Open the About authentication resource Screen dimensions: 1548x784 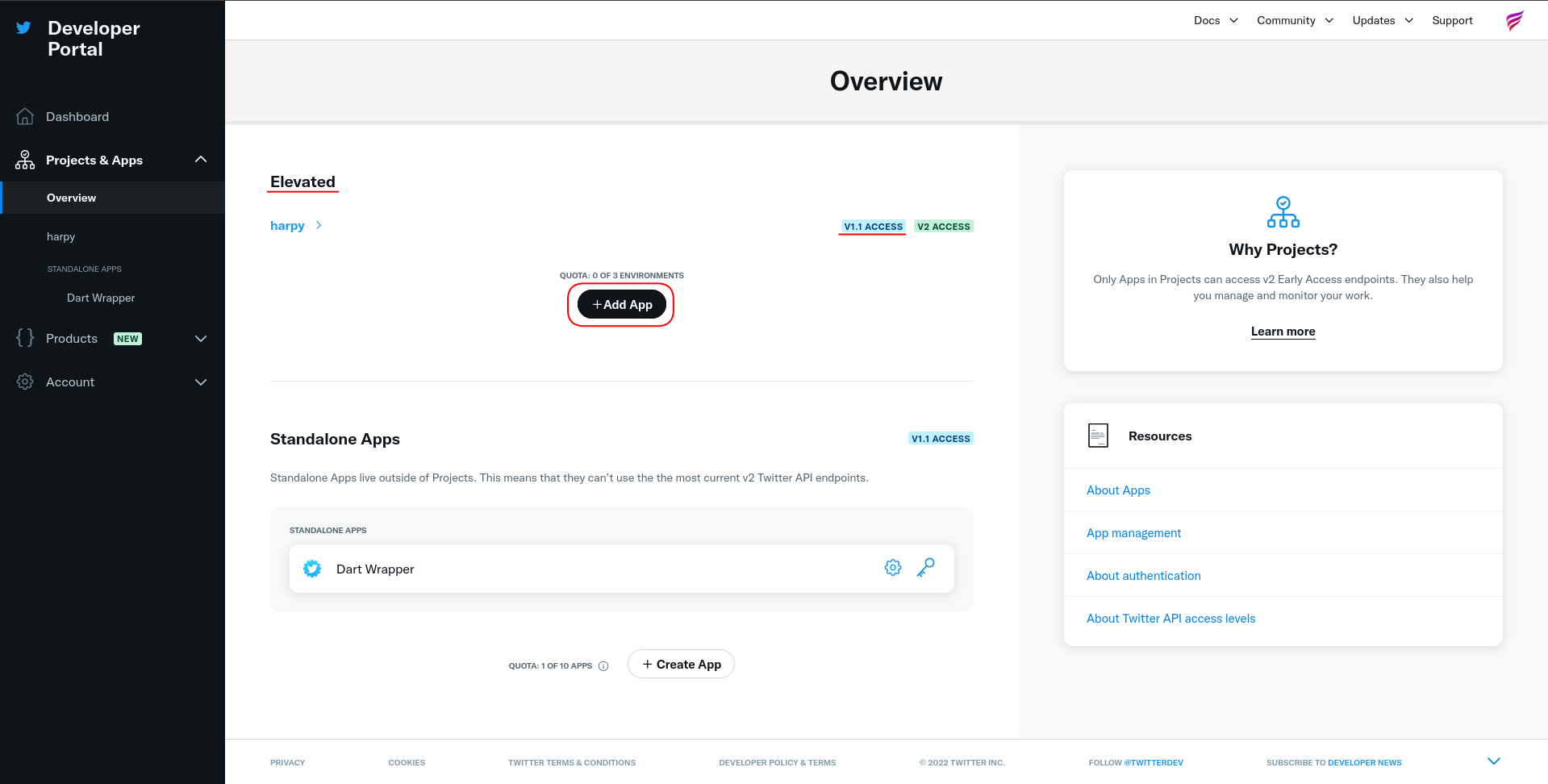(1143, 575)
